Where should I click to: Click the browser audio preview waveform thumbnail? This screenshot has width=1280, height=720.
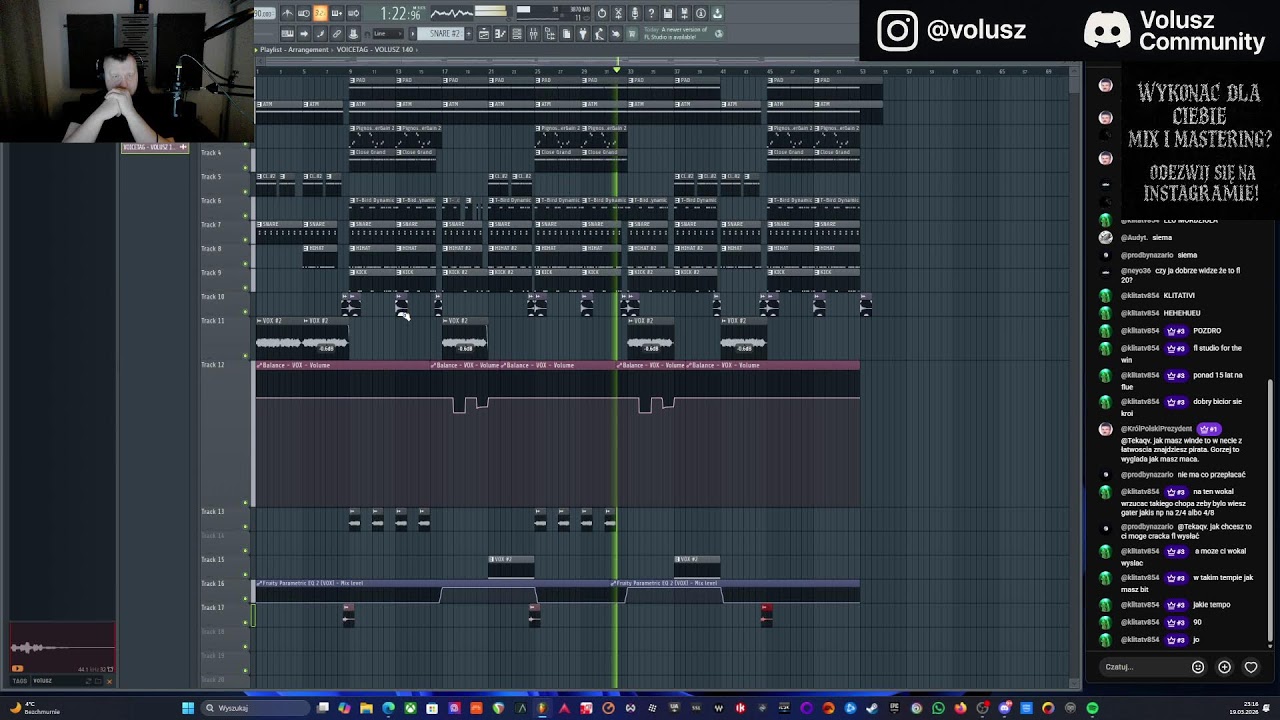click(x=62, y=647)
